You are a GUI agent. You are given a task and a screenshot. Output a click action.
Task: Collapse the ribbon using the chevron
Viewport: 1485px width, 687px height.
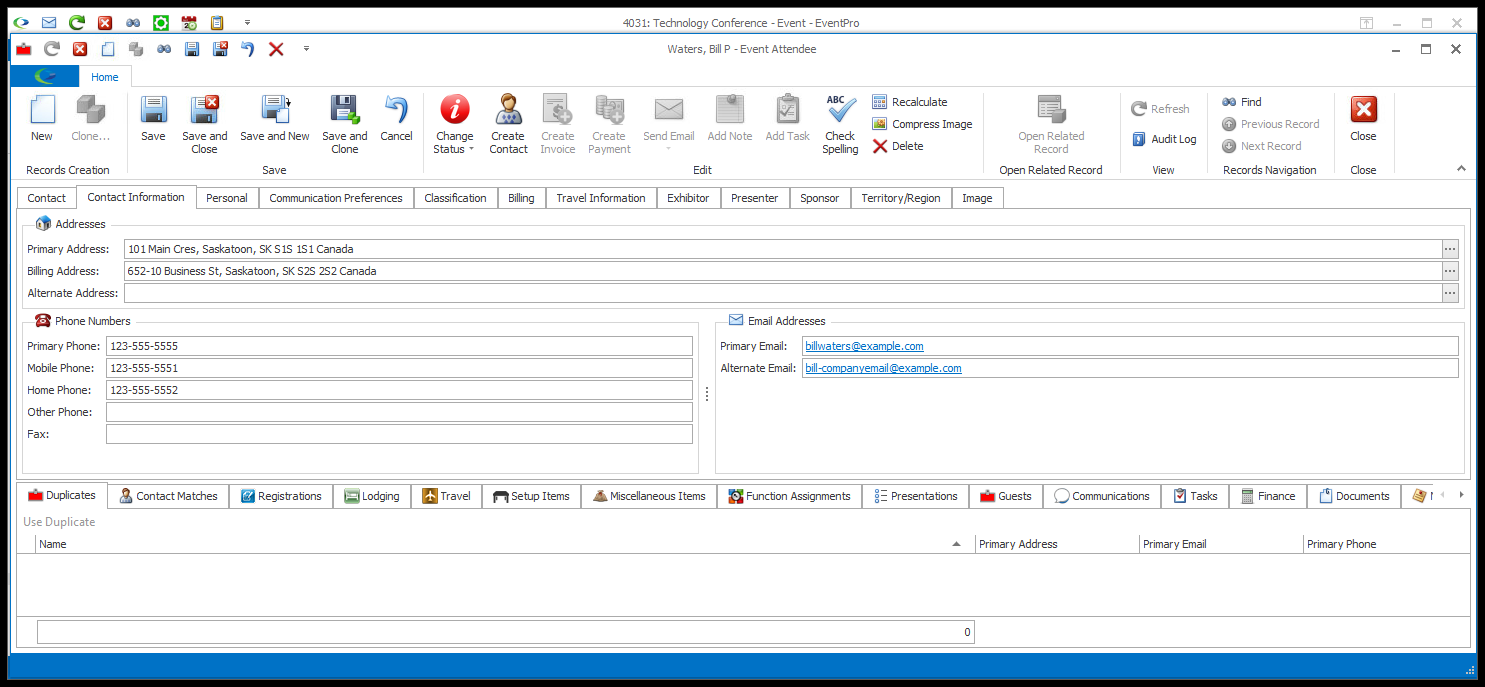pos(1461,168)
